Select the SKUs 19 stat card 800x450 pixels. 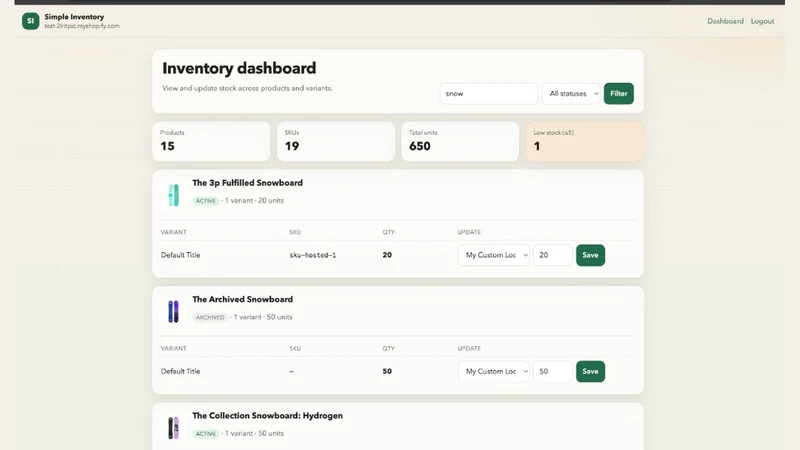click(x=336, y=141)
